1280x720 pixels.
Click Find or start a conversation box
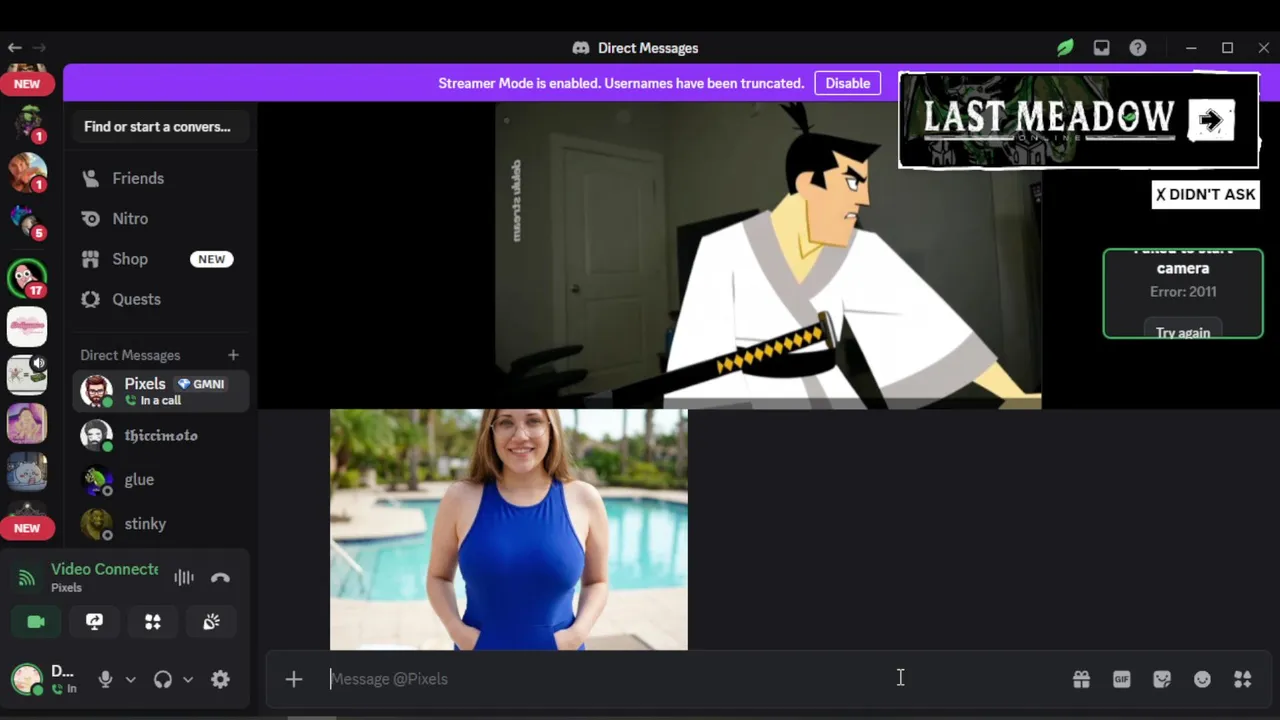[x=160, y=127]
